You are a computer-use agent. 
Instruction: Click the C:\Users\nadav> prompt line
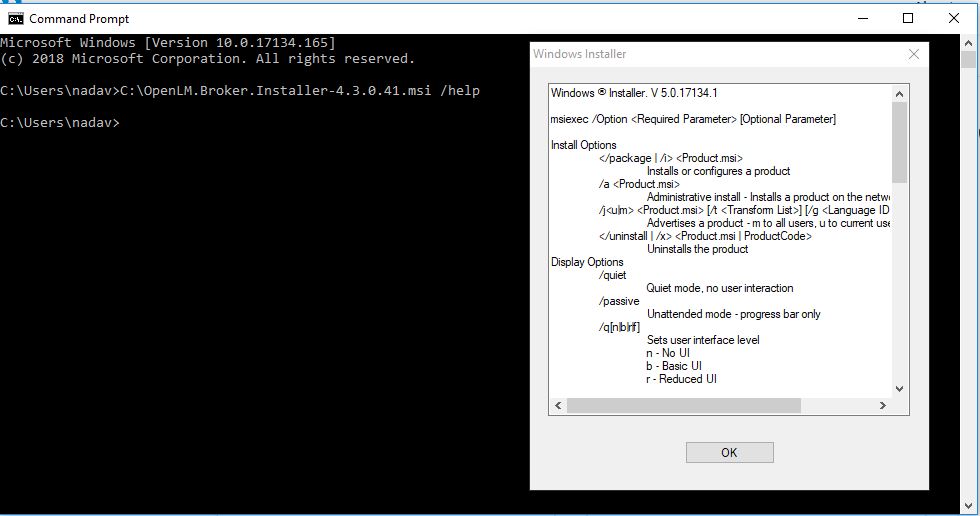point(60,122)
